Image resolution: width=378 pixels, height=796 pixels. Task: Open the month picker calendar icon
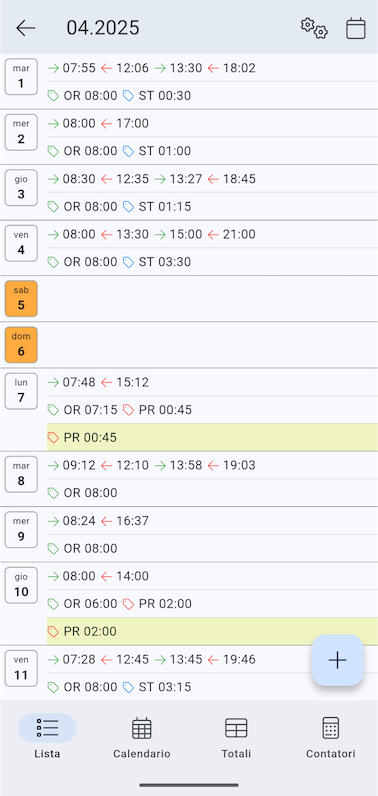pyautogui.click(x=356, y=28)
